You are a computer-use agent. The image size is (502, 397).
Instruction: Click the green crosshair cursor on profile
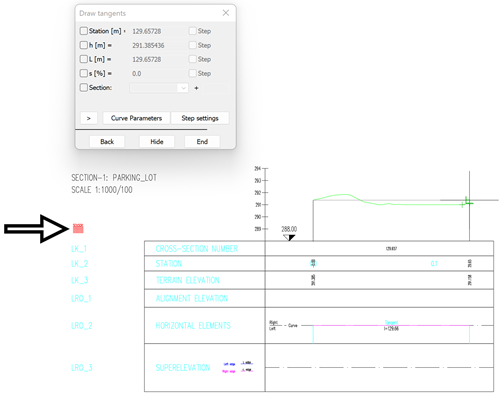(469, 202)
